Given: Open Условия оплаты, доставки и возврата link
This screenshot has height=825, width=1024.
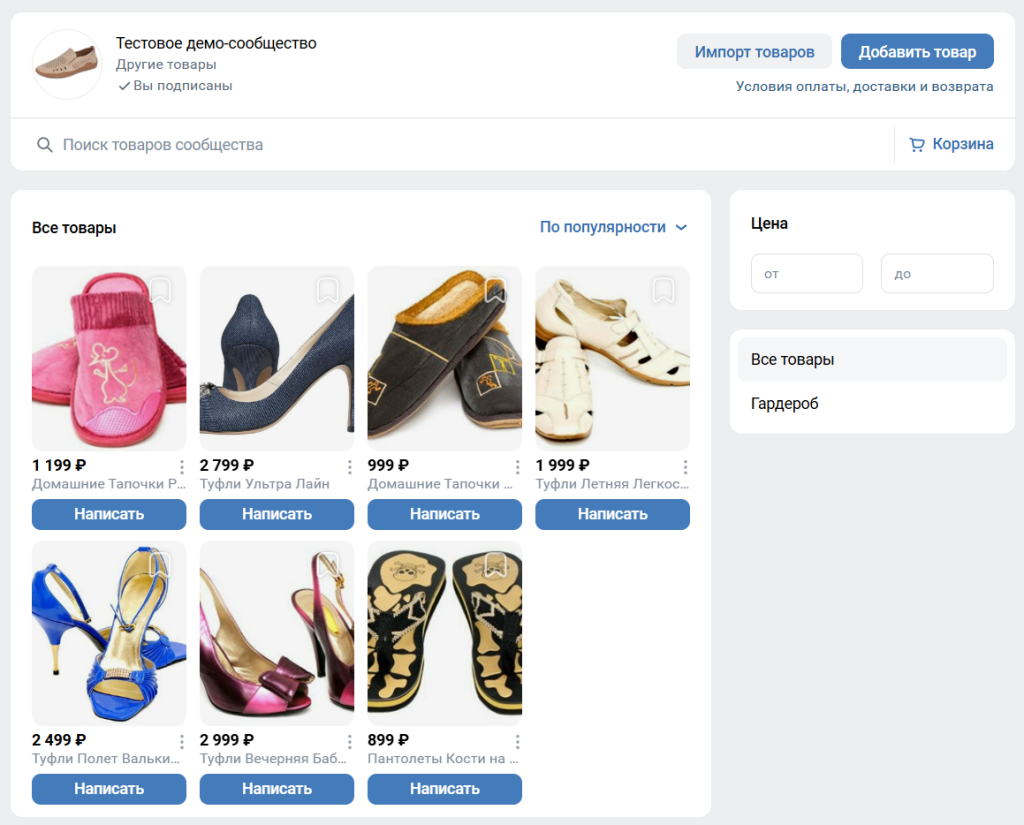Looking at the screenshot, I should [x=864, y=87].
